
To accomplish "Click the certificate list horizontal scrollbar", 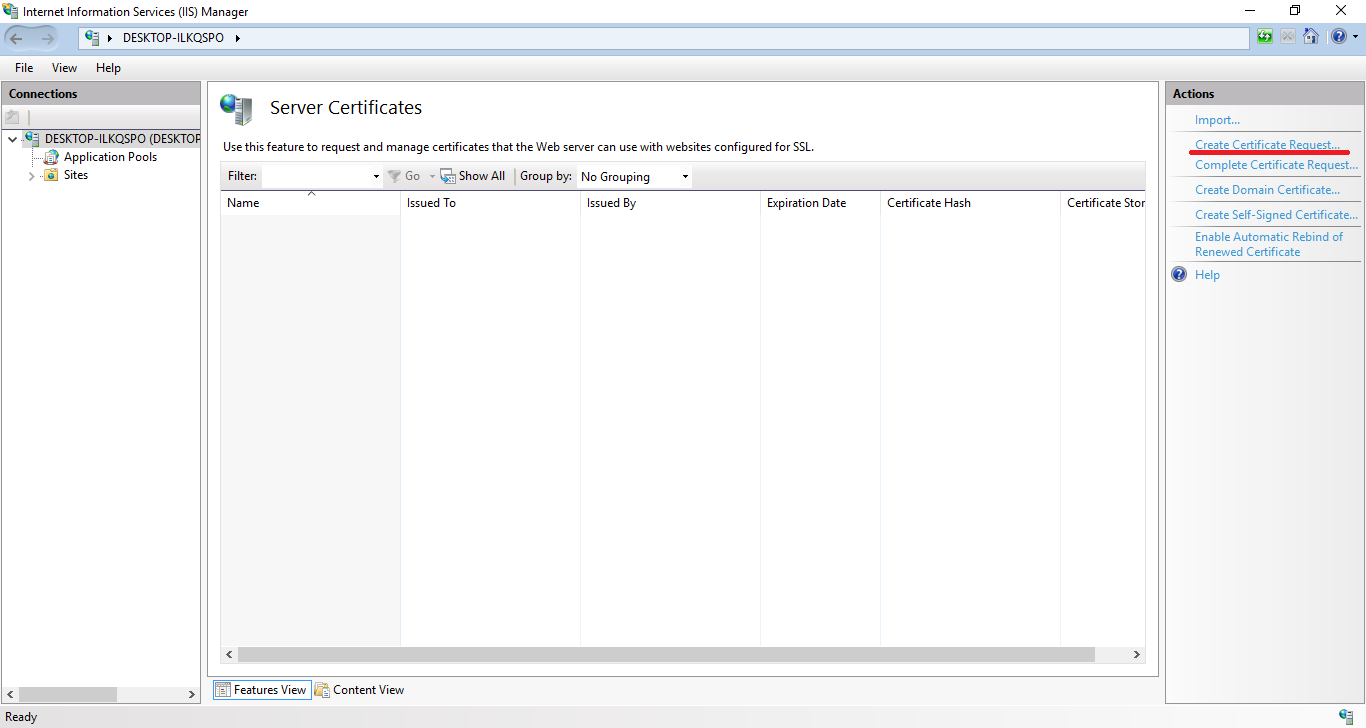I will (666, 654).
